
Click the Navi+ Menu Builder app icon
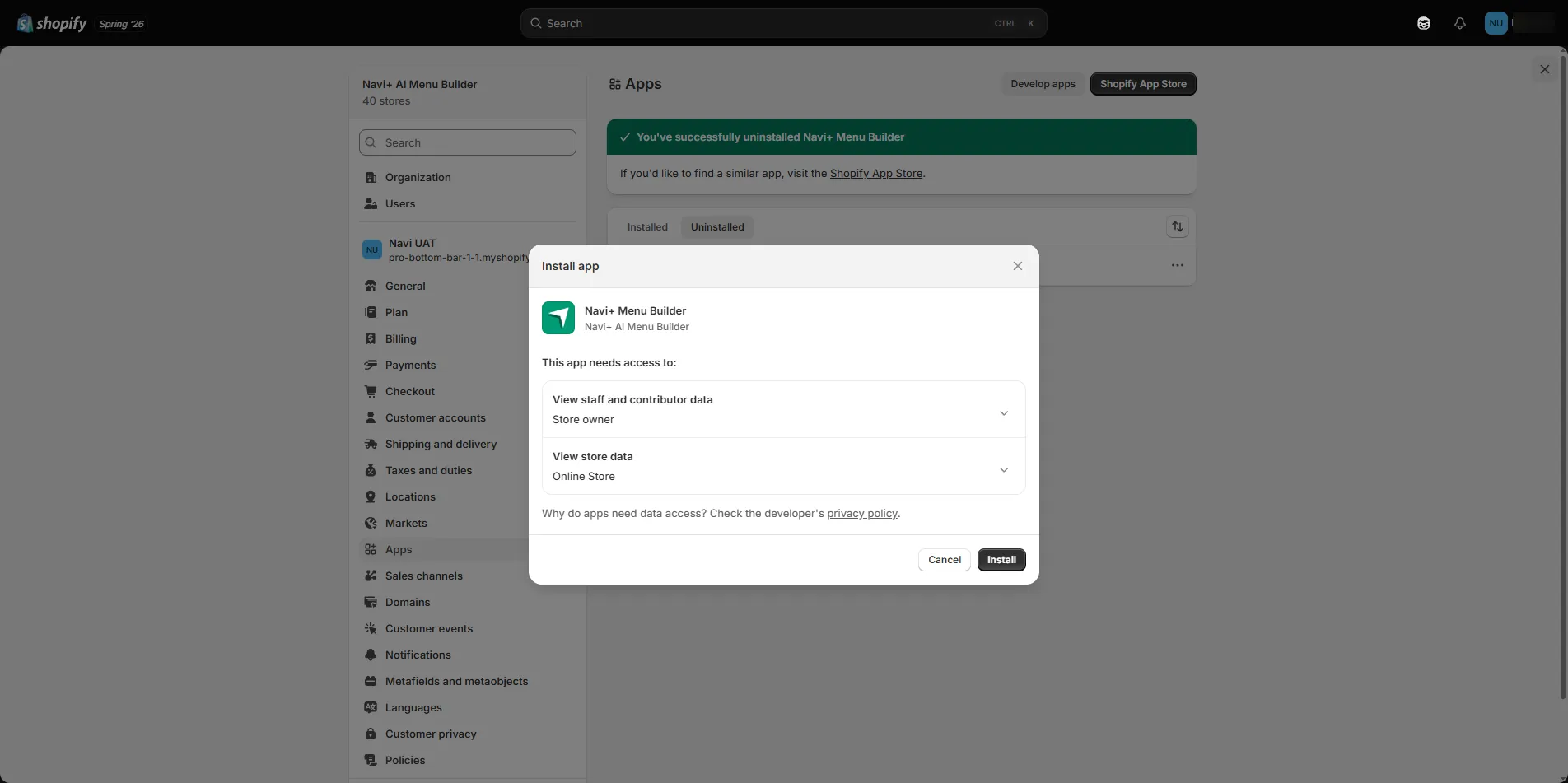tap(558, 318)
